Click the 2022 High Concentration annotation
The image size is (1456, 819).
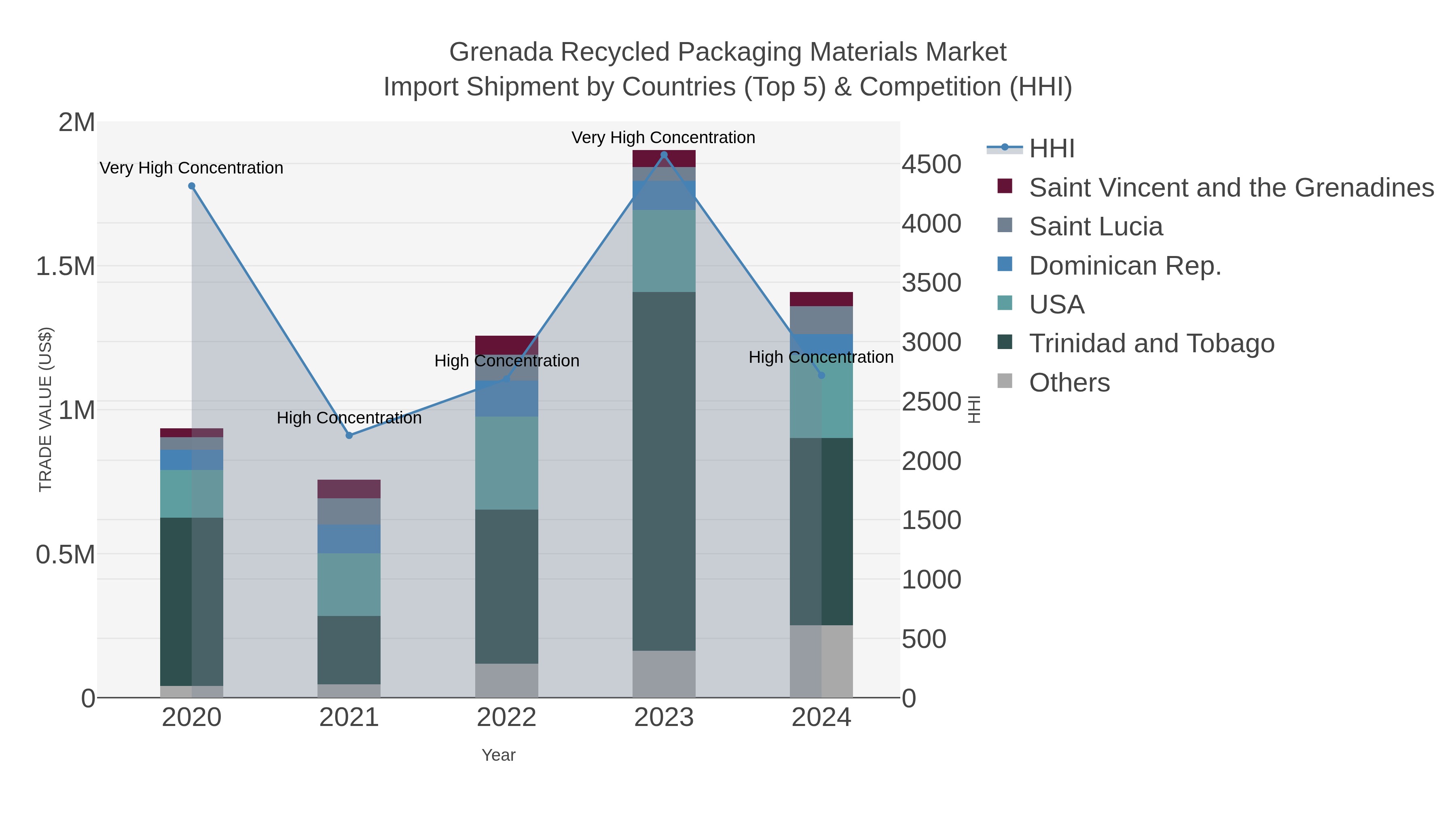click(x=507, y=361)
